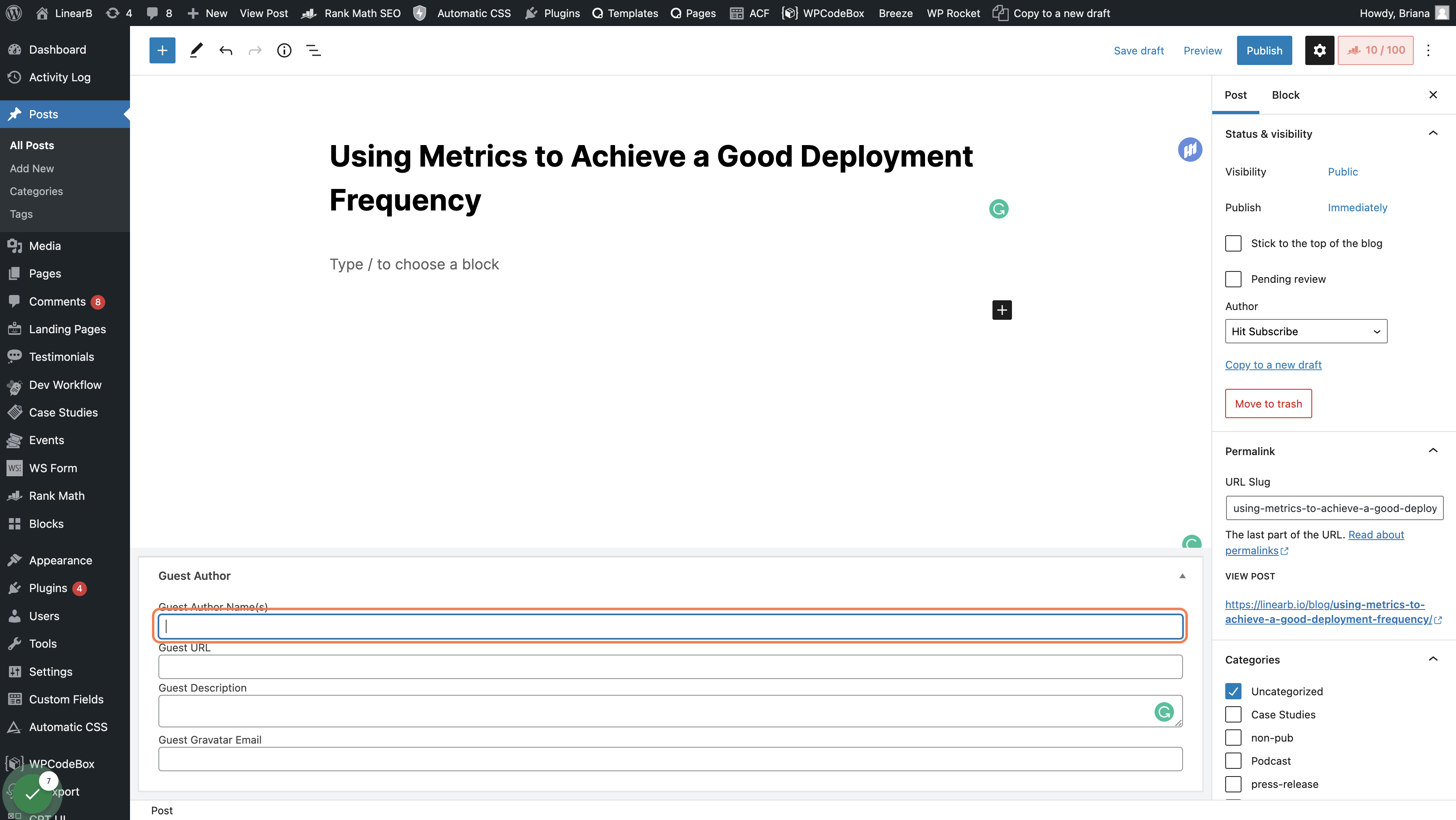Enable Stick to the top of the blog
The width and height of the screenshot is (1456, 820).
1233,243
